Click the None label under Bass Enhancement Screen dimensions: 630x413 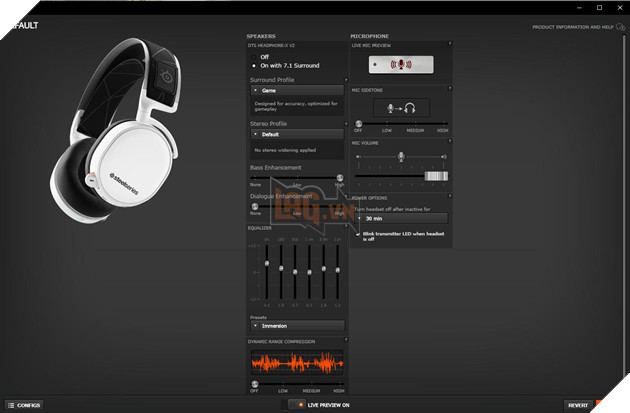tap(256, 185)
